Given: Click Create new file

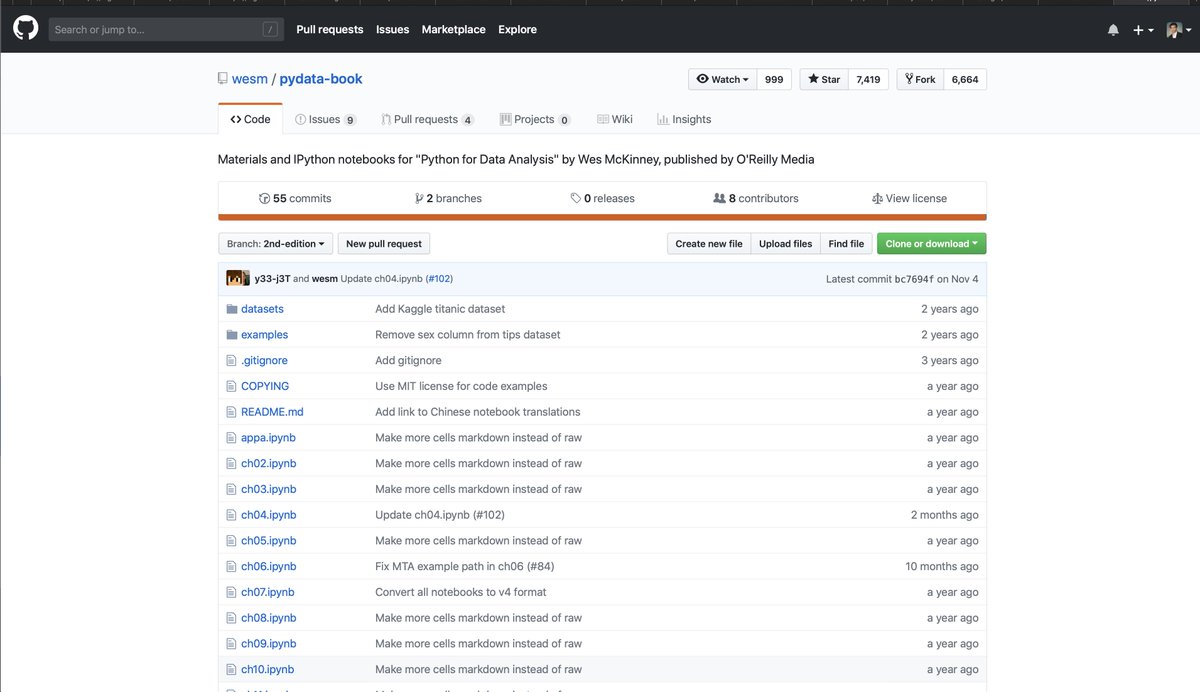Looking at the screenshot, I should 709,243.
